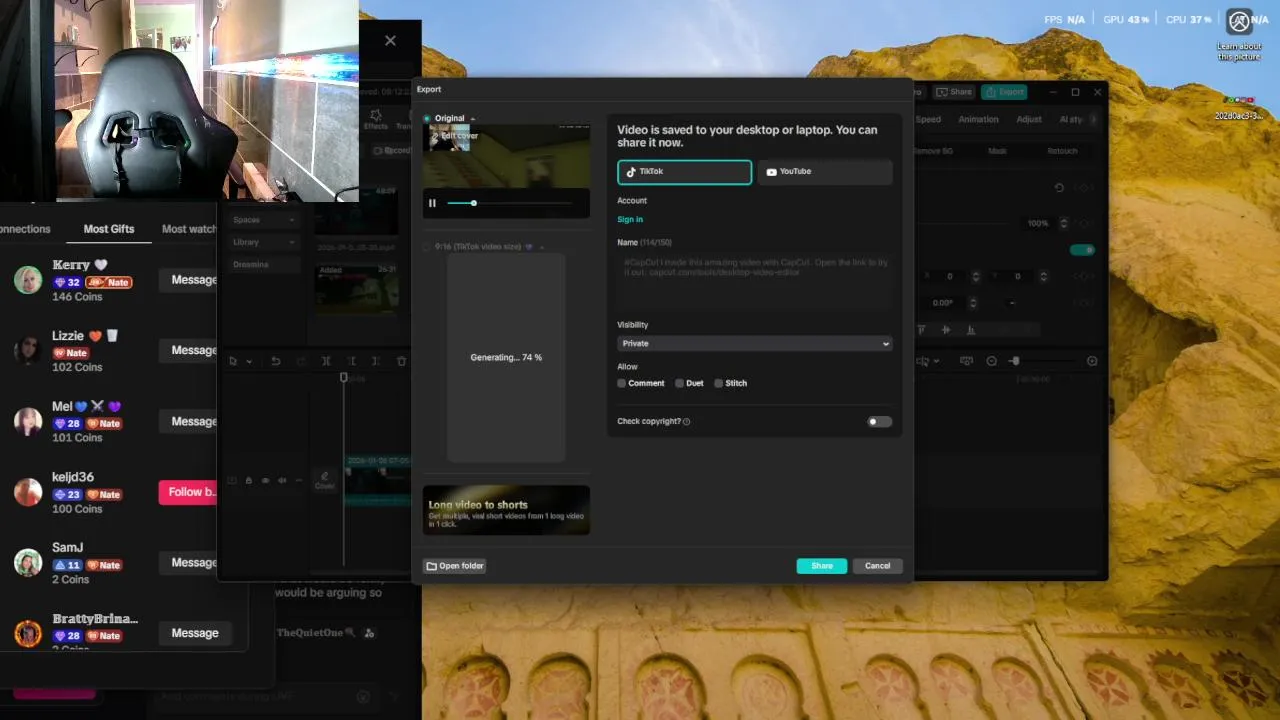Toggle the track lock icon
The image size is (1280, 720).
[x=249, y=481]
